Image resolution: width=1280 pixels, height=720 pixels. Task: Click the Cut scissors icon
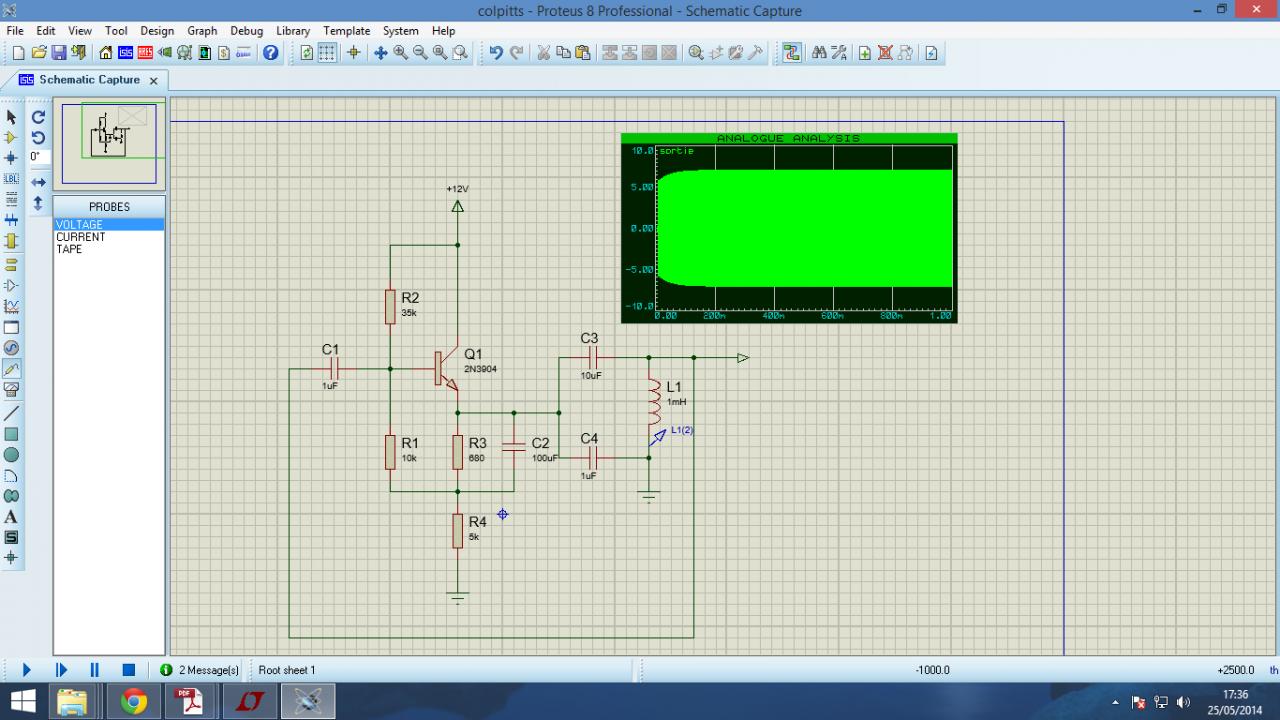pyautogui.click(x=544, y=53)
